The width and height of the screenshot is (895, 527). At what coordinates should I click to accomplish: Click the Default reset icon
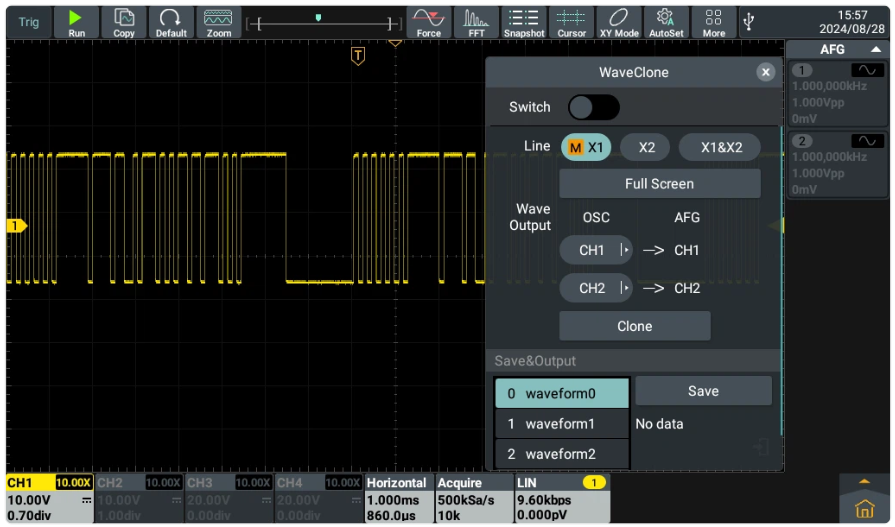point(171,21)
